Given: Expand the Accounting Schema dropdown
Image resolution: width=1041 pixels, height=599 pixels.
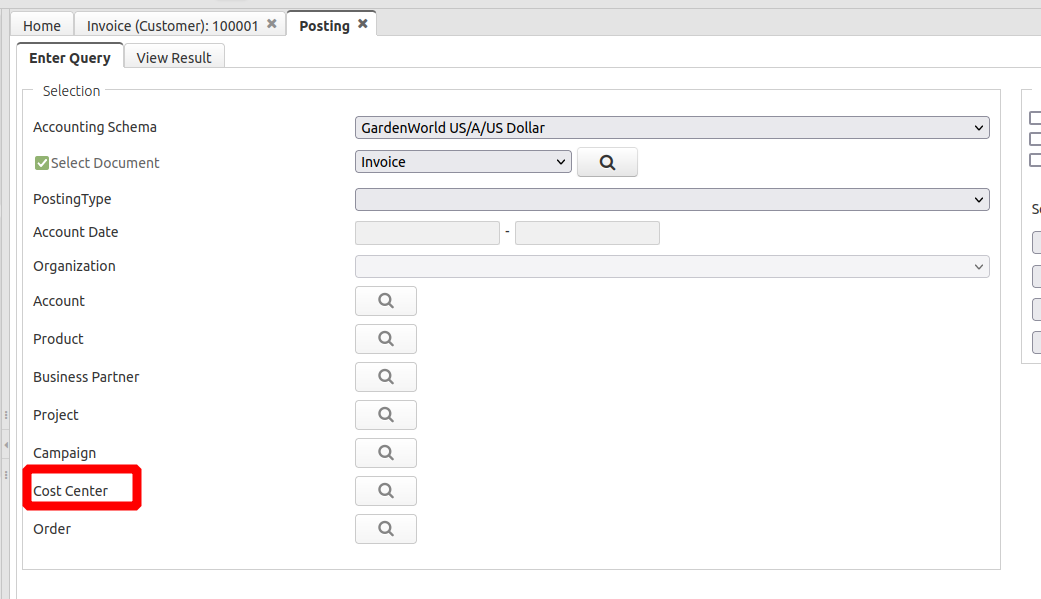Looking at the screenshot, I should (671, 127).
